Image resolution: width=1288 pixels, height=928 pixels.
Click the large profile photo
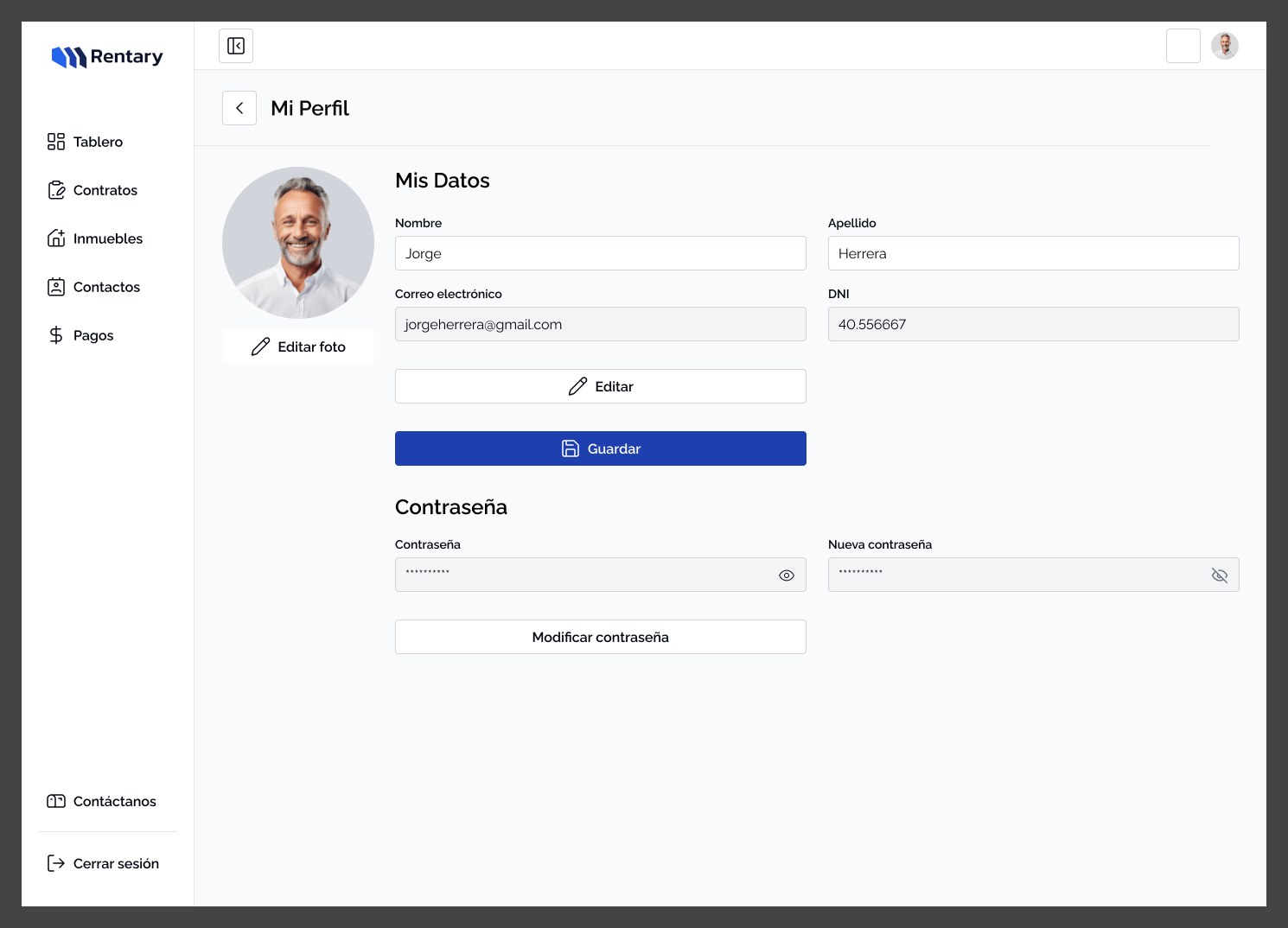298,243
